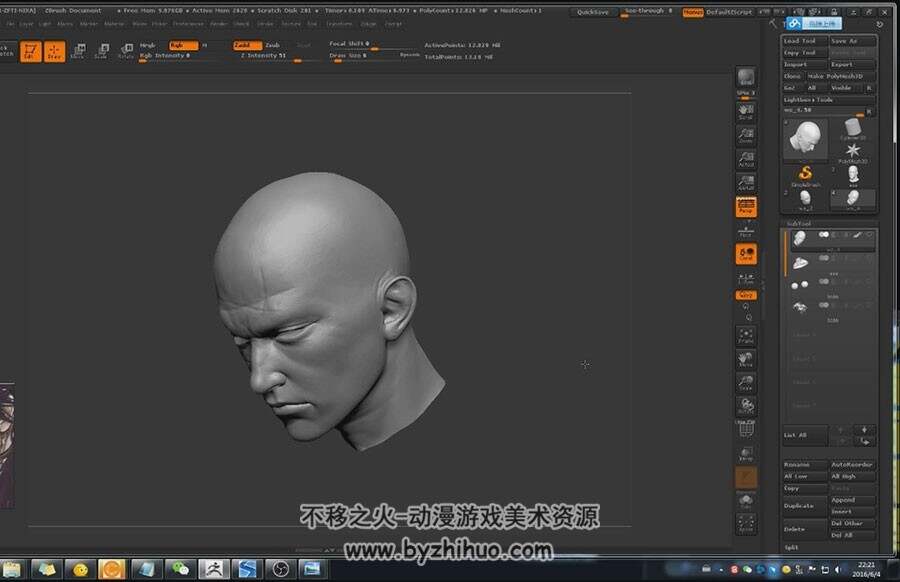Collapse the SubTool panel header
Image resolution: width=900 pixels, height=582 pixels.
(799, 223)
